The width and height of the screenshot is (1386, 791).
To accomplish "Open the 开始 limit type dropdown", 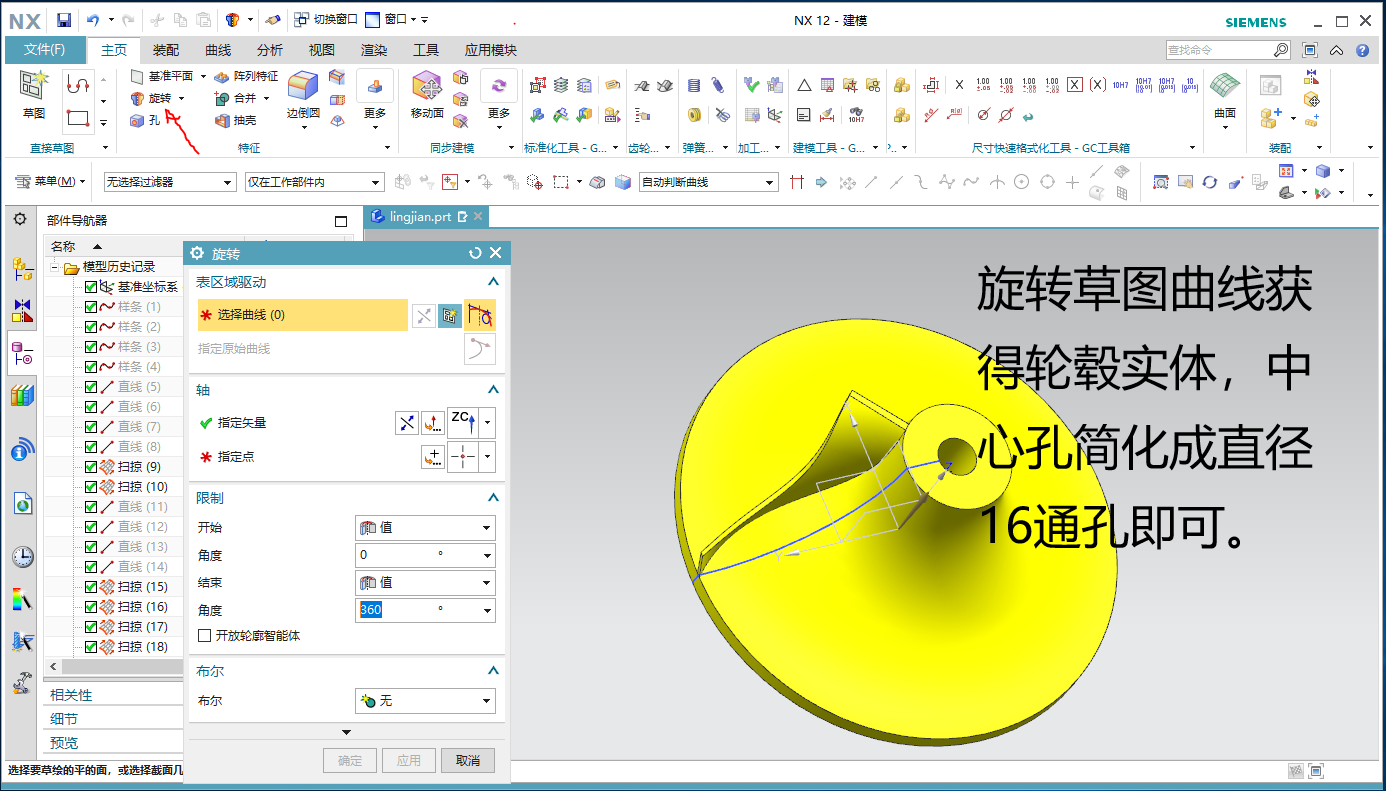I will 425,528.
